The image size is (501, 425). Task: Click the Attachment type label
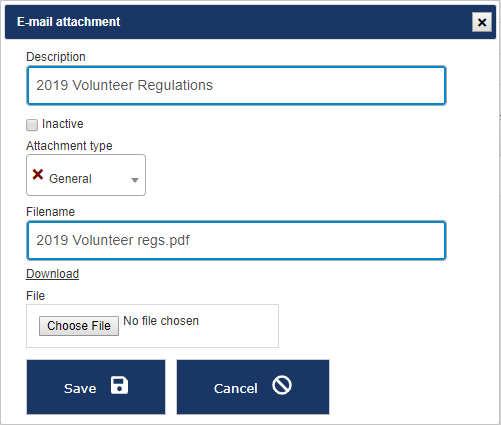click(x=69, y=146)
